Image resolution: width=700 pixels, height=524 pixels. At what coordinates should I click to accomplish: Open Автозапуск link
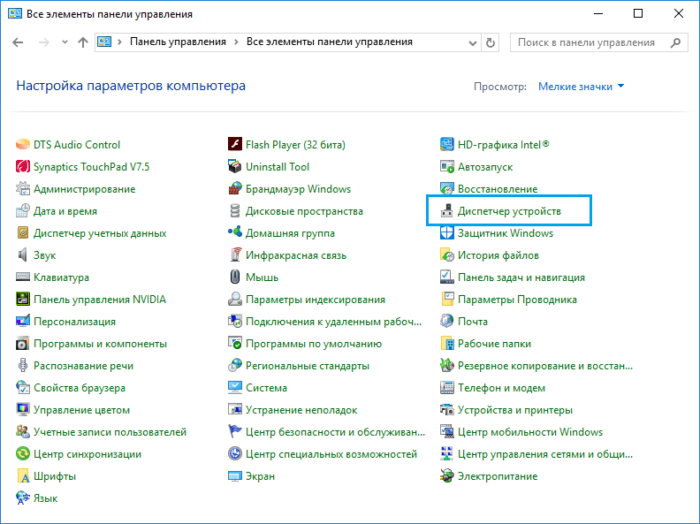(x=485, y=167)
